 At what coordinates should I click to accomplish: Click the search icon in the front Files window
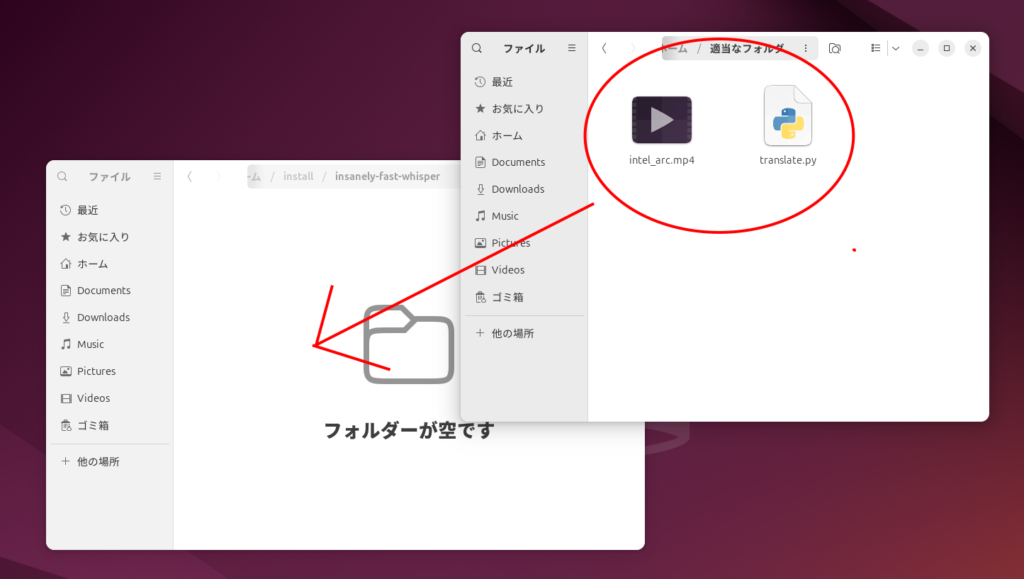(477, 48)
